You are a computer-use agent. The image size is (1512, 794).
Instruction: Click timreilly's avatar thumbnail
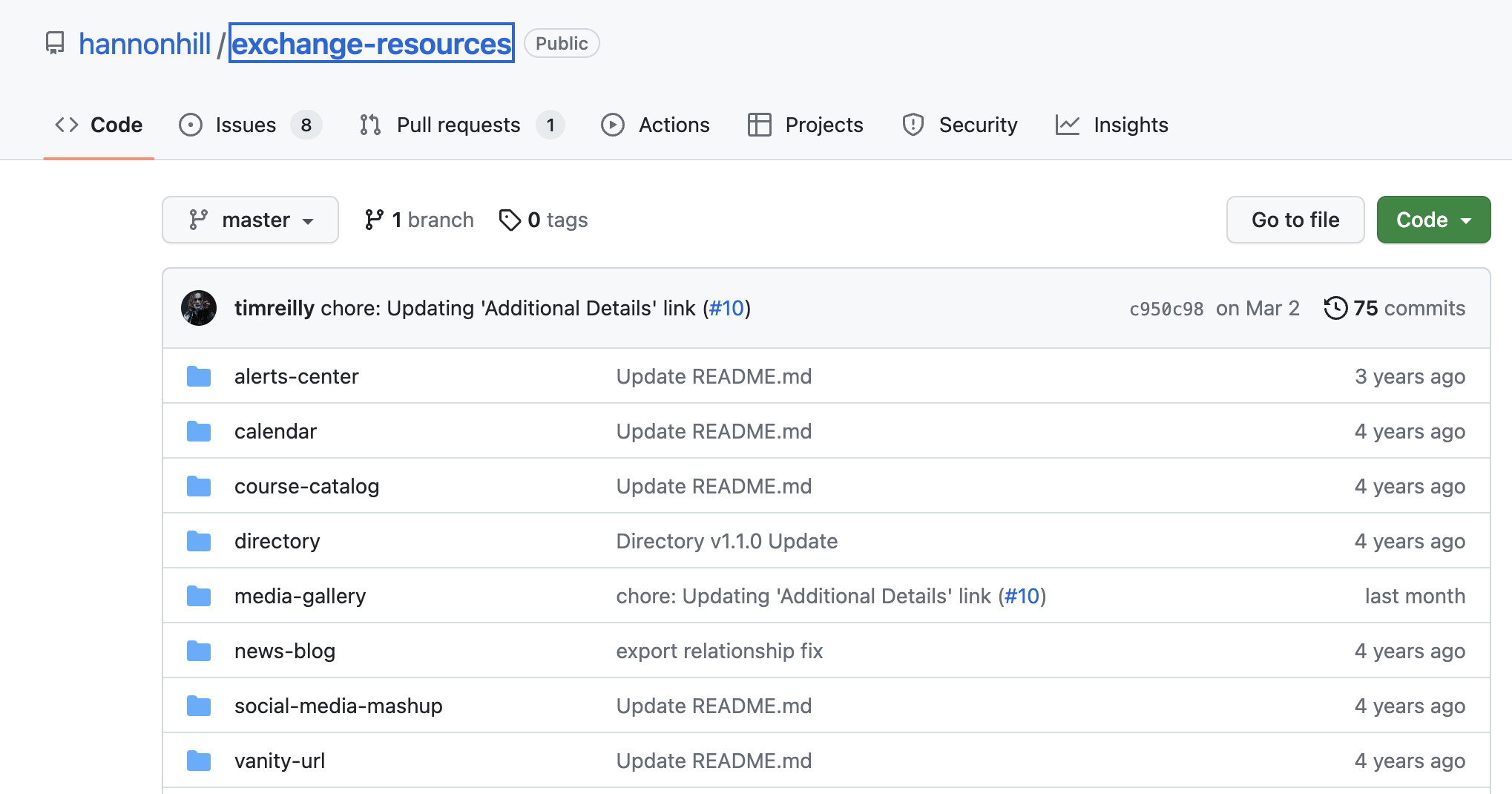point(199,308)
